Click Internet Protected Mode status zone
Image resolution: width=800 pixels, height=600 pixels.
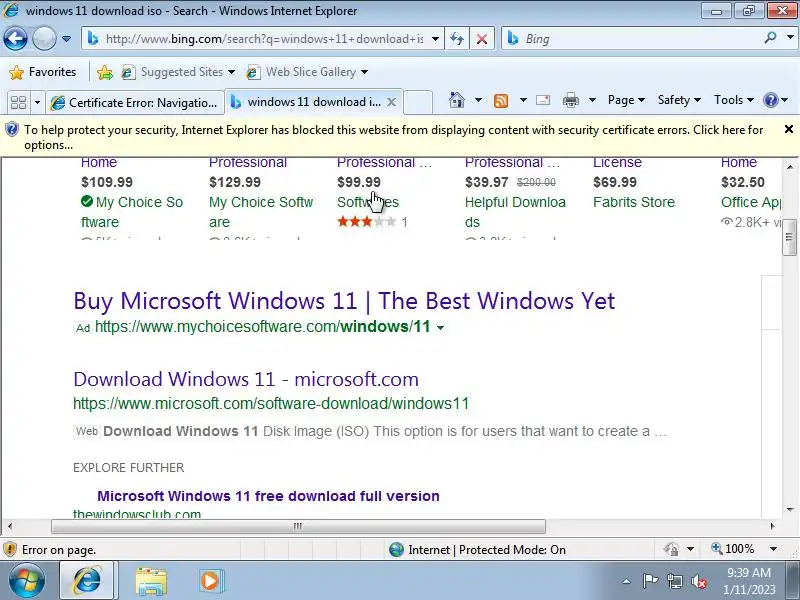(x=477, y=549)
